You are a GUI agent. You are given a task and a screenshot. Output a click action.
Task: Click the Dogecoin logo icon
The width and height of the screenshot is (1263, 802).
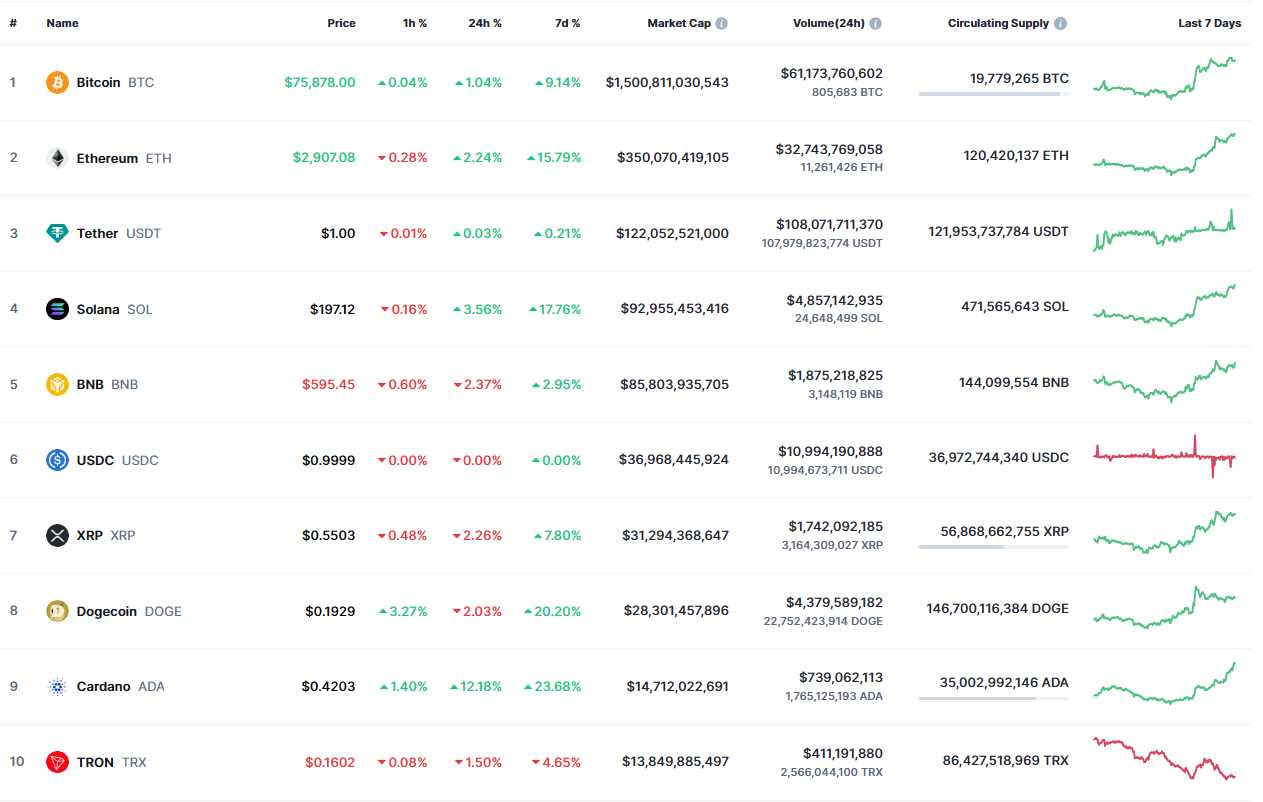tap(58, 611)
